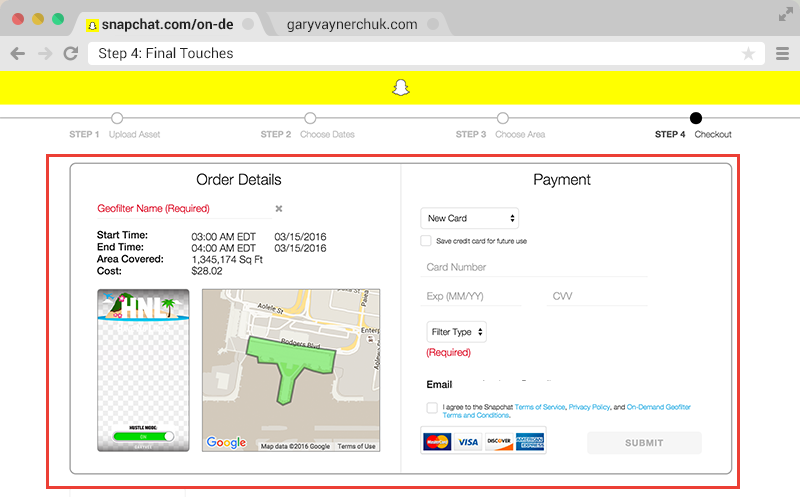Select the Step 3 Choose Area circle
The height and width of the screenshot is (497, 800).
pos(503,118)
